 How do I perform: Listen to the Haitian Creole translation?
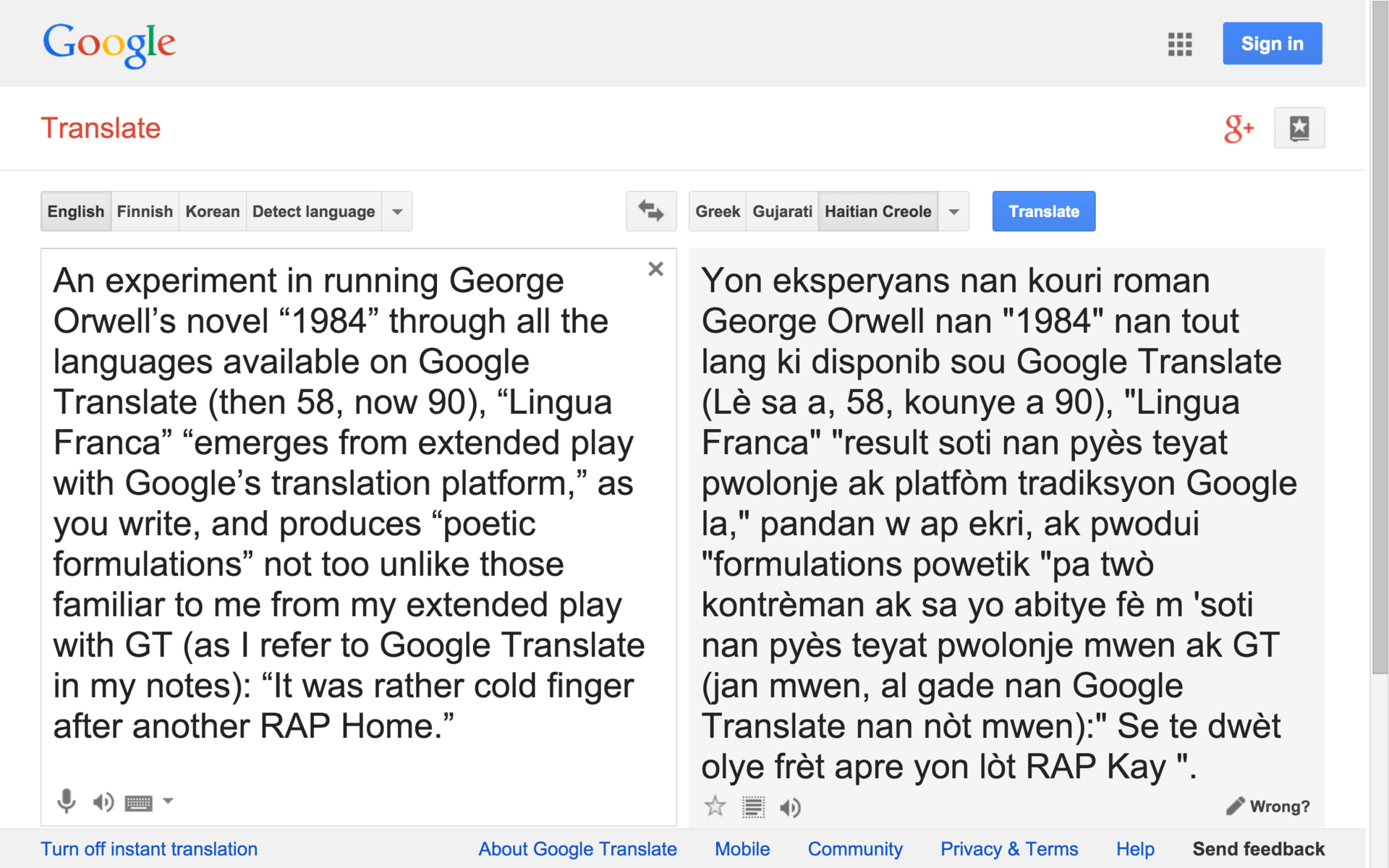pos(790,807)
